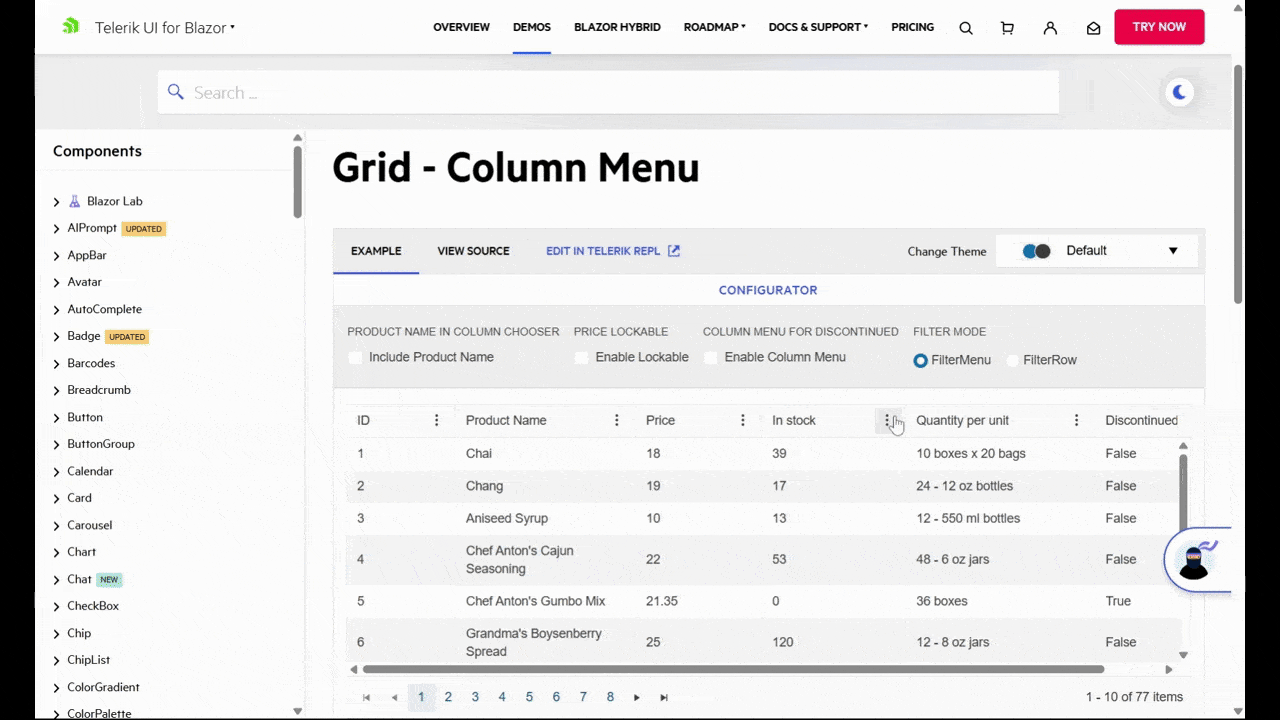Image resolution: width=1280 pixels, height=720 pixels.
Task: Click the TRY NOW button
Action: pyautogui.click(x=1159, y=27)
